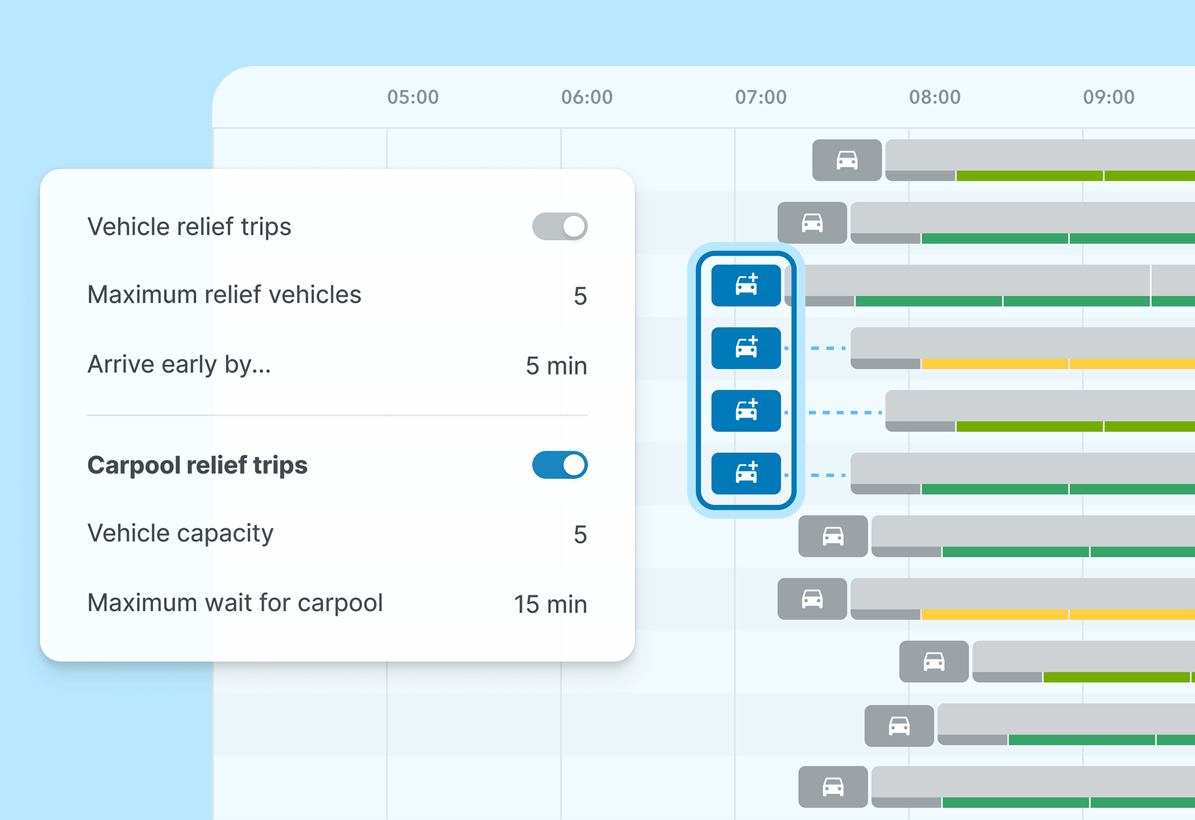1195x820 pixels.
Task: Change Maximum wait for carpool 15 min
Action: (550, 604)
